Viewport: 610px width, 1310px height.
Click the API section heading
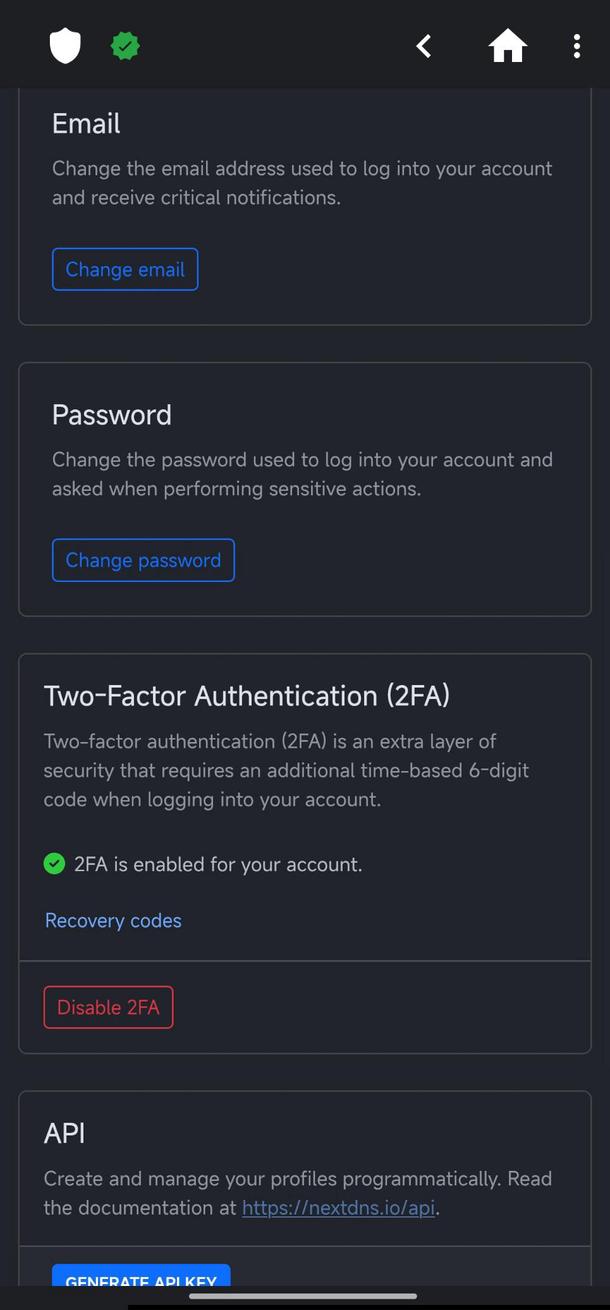pyautogui.click(x=65, y=1133)
